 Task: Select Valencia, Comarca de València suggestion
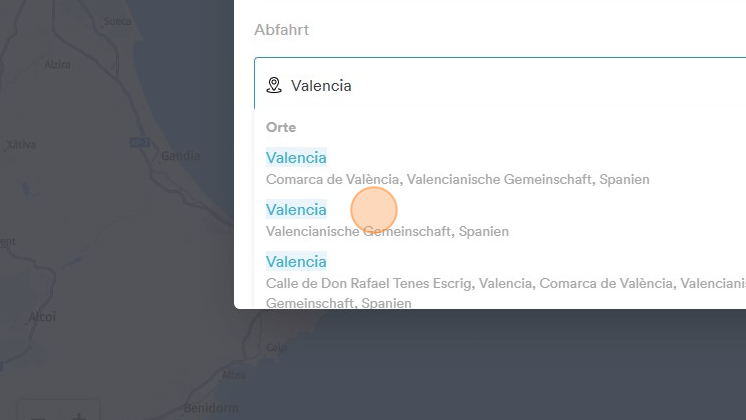(x=296, y=158)
